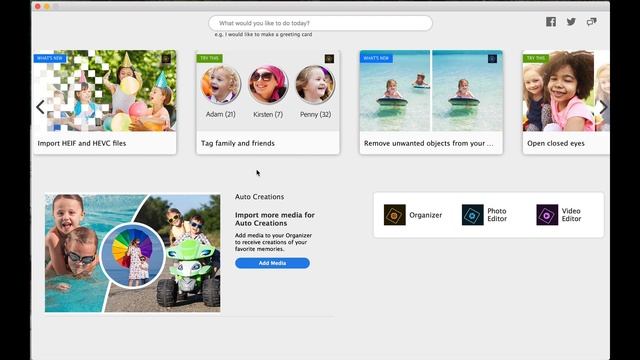
Task: Open the Facebook share icon
Action: pyautogui.click(x=551, y=22)
